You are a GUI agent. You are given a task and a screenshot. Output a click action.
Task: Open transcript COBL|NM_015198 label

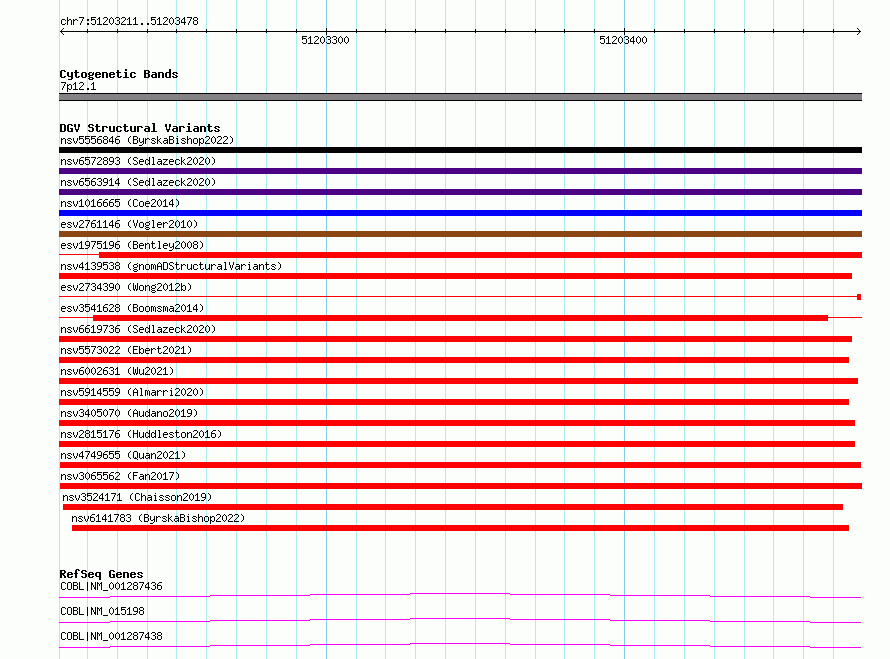point(102,611)
